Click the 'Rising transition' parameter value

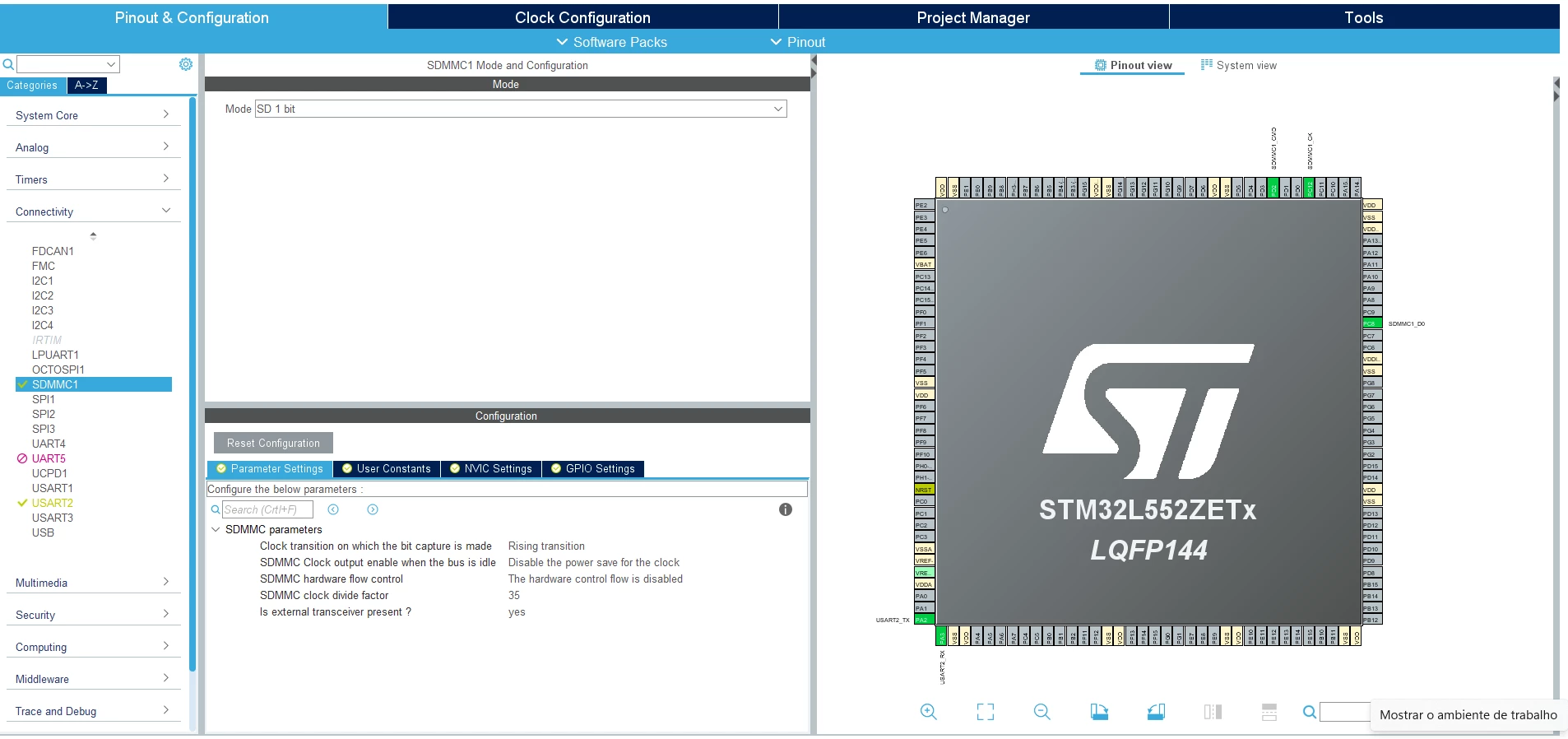point(546,546)
